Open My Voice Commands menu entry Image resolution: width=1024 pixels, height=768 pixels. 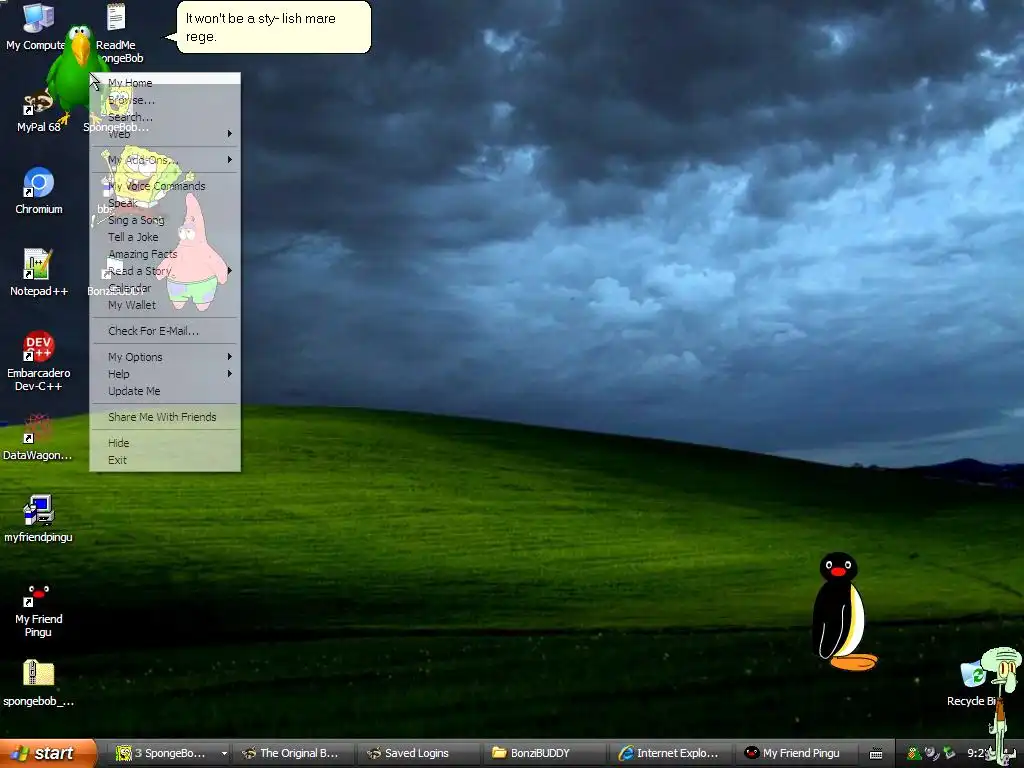pyautogui.click(x=165, y=186)
